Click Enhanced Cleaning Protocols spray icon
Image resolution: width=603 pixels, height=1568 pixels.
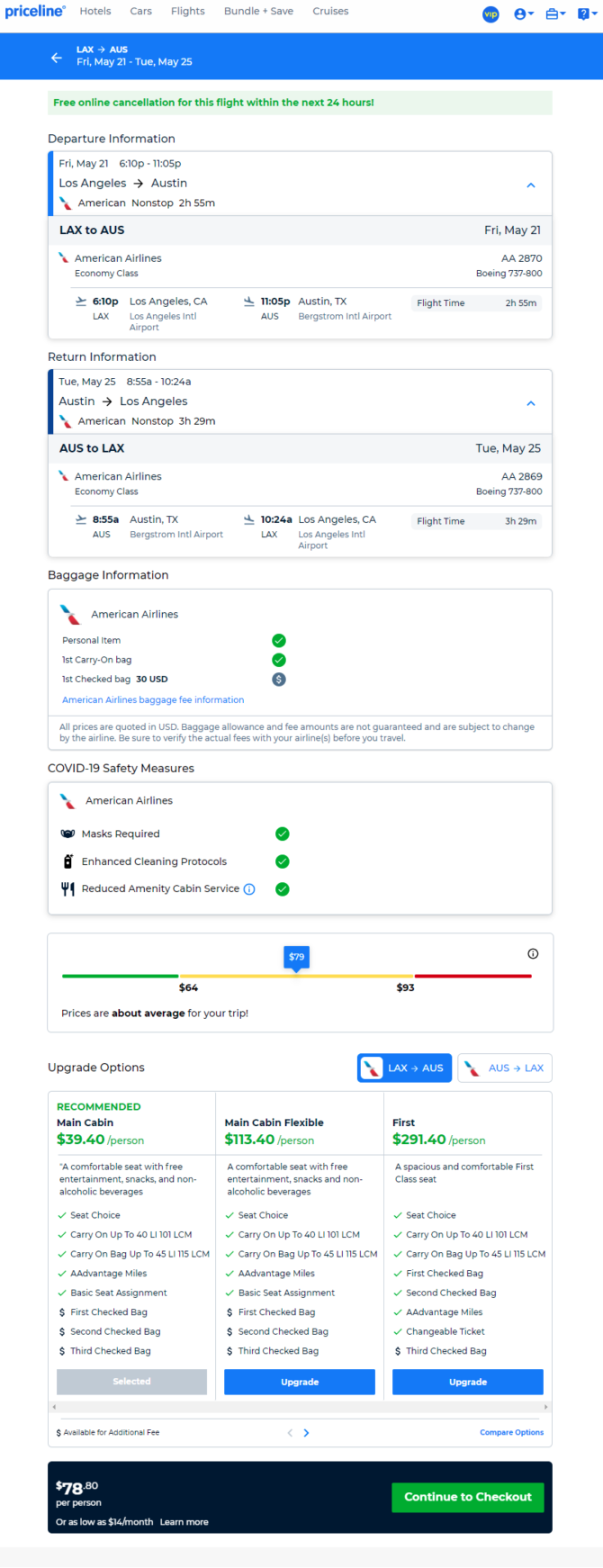point(67,861)
